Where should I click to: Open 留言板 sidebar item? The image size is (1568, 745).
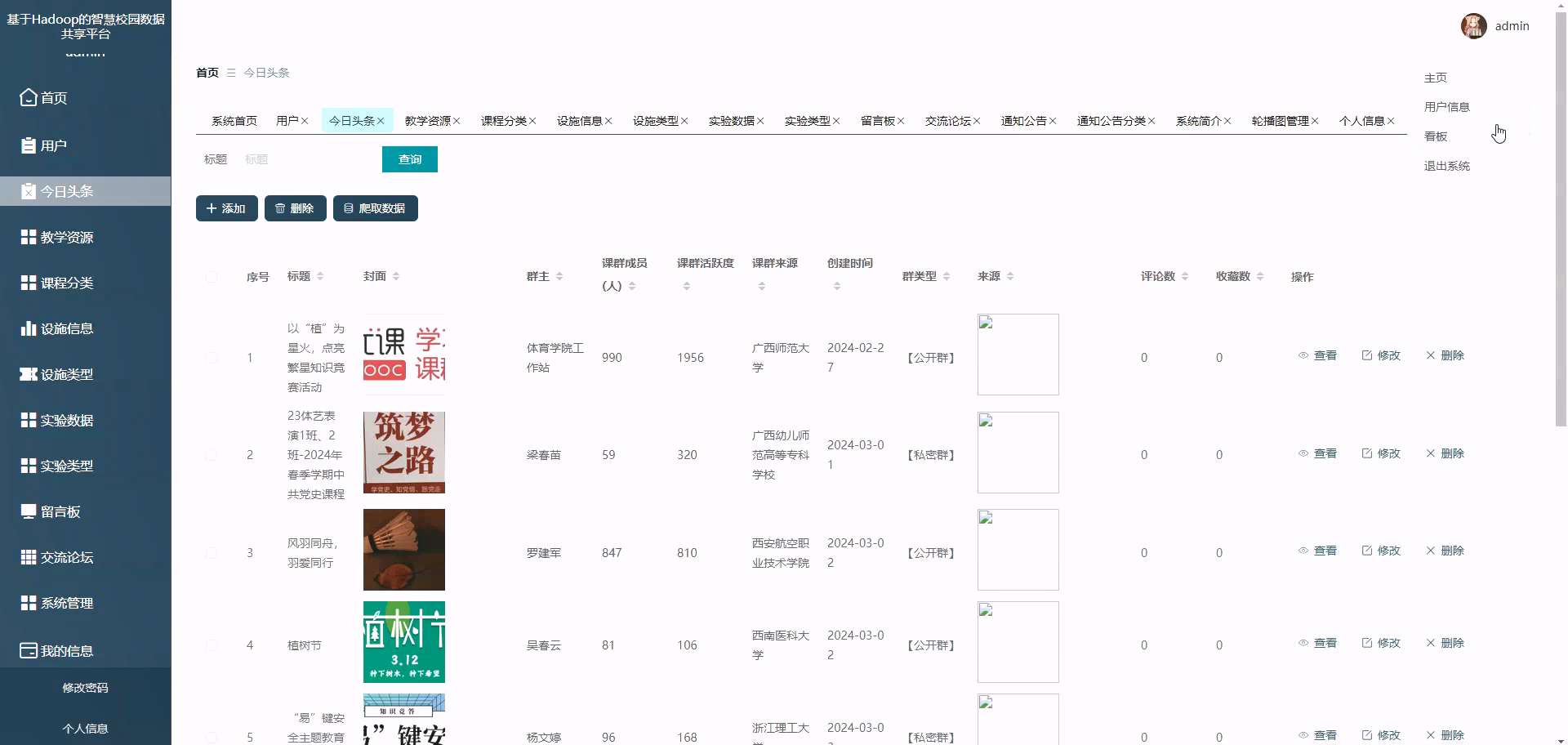tap(85, 511)
